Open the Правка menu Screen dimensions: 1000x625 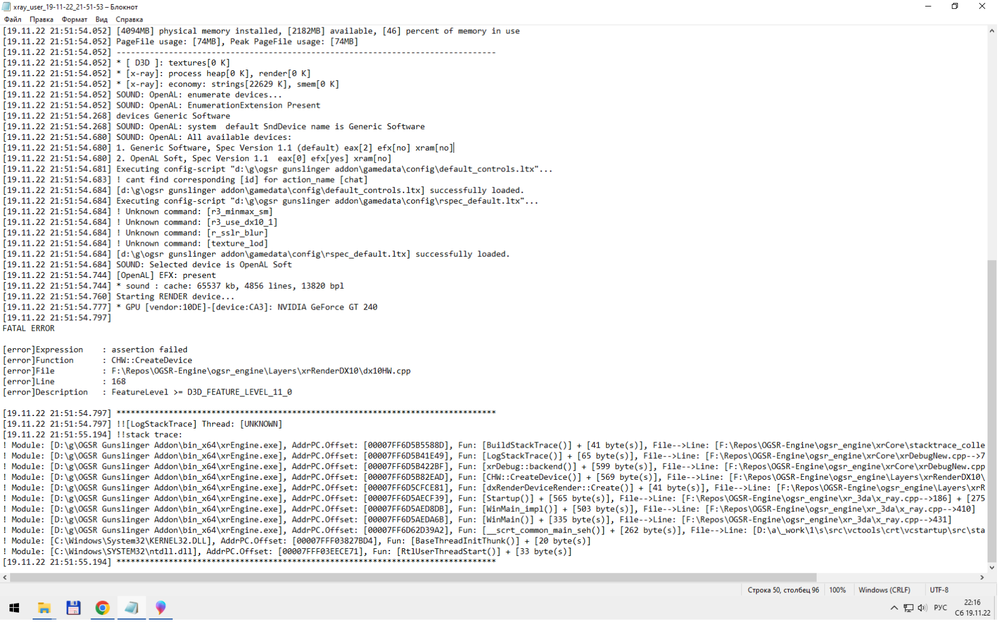click(41, 19)
